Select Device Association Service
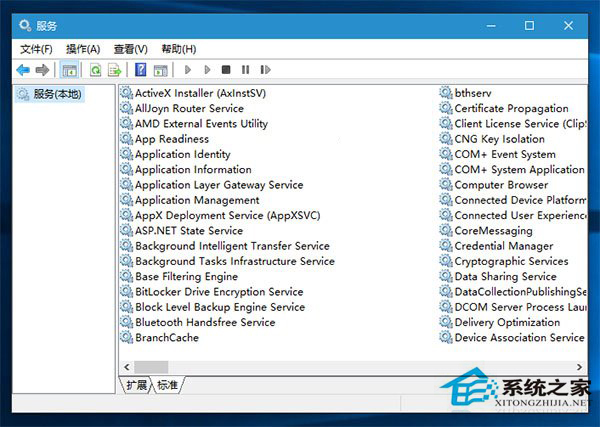Image resolution: width=600 pixels, height=427 pixels. pyautogui.click(x=512, y=338)
